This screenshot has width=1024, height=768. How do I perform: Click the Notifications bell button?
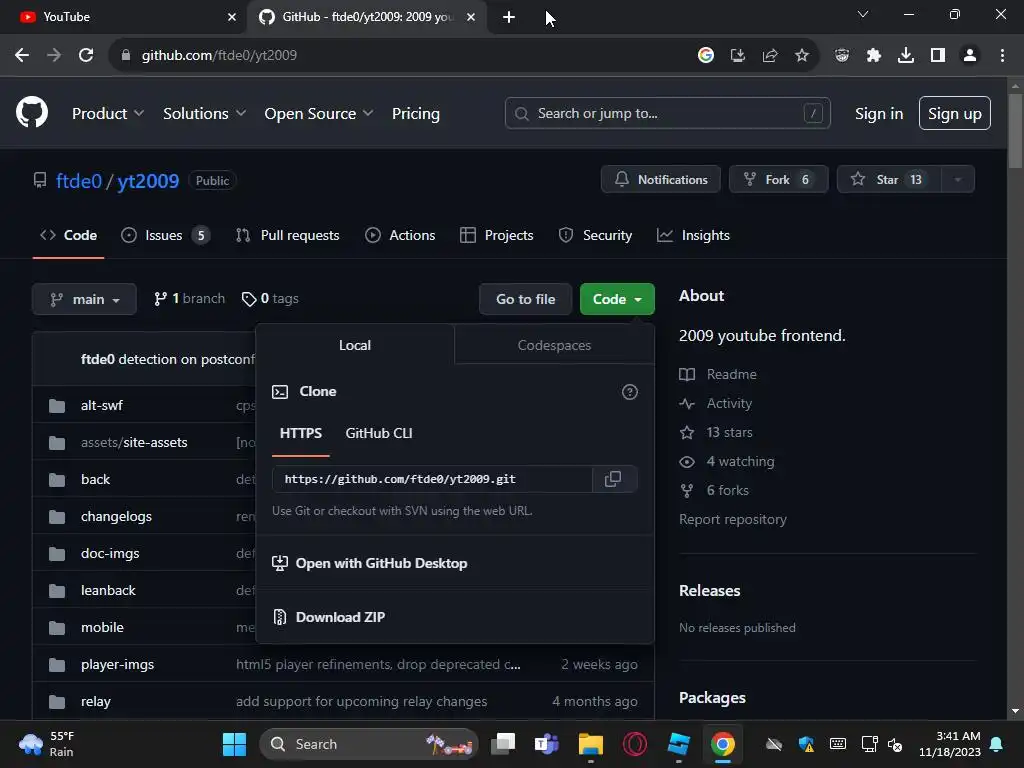[660, 180]
